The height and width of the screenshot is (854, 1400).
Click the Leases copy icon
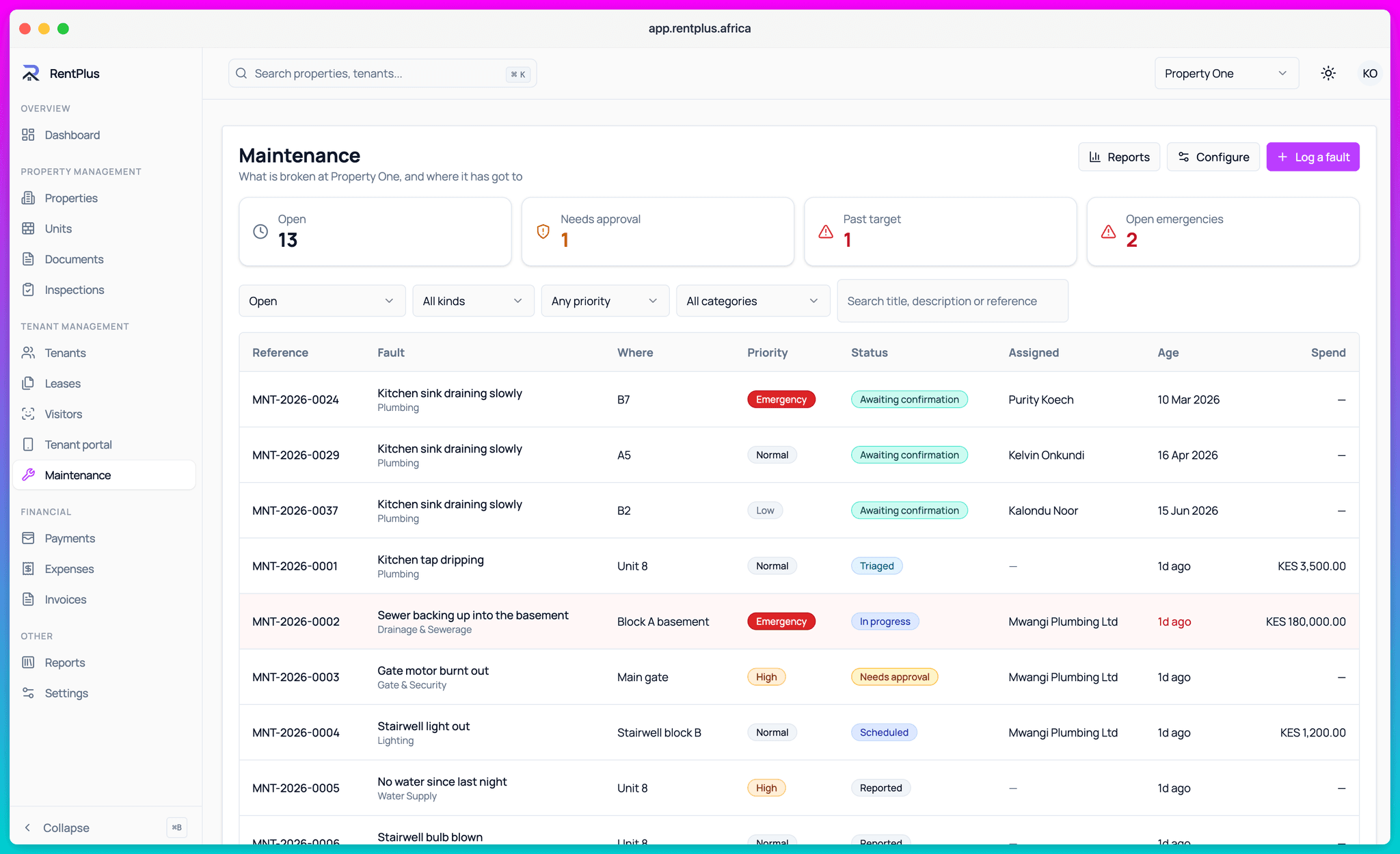tap(28, 383)
